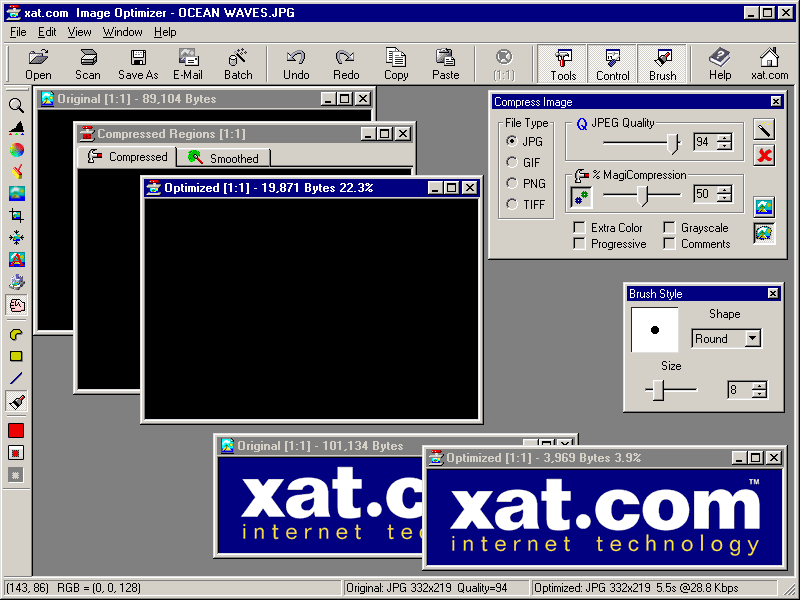Select the crop tool
Image resolution: width=800 pixels, height=600 pixels.
tap(16, 215)
